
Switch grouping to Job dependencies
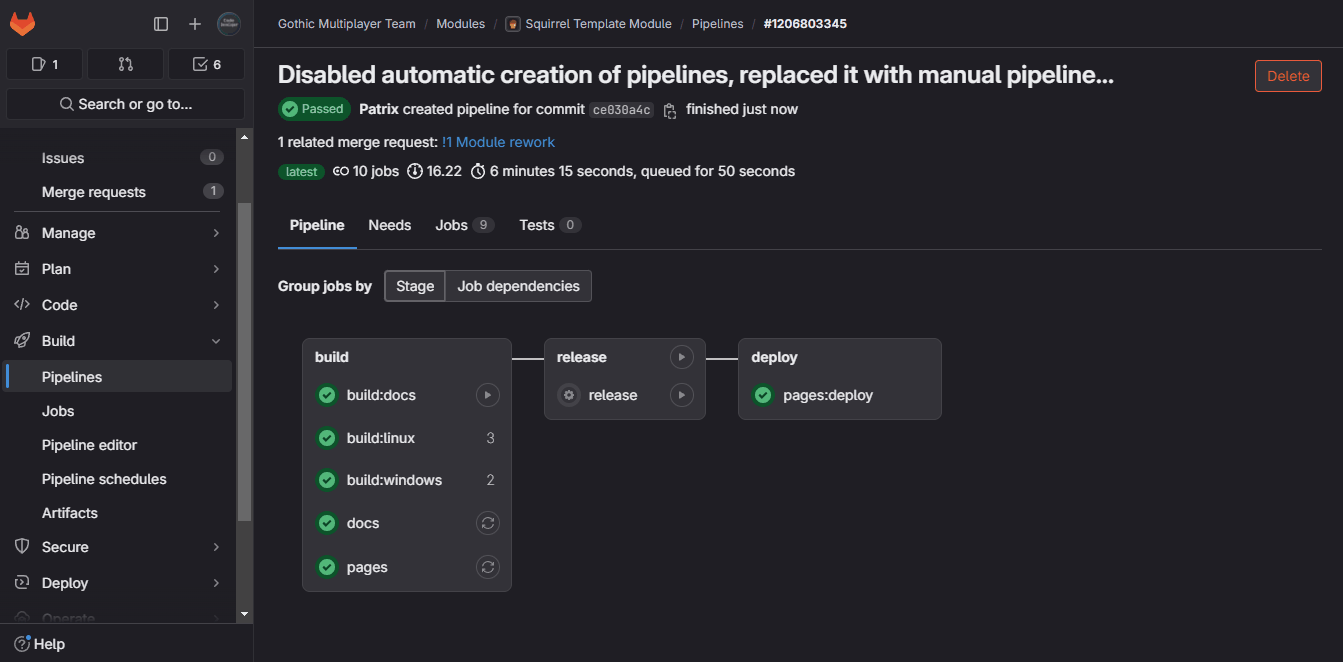pyautogui.click(x=518, y=286)
